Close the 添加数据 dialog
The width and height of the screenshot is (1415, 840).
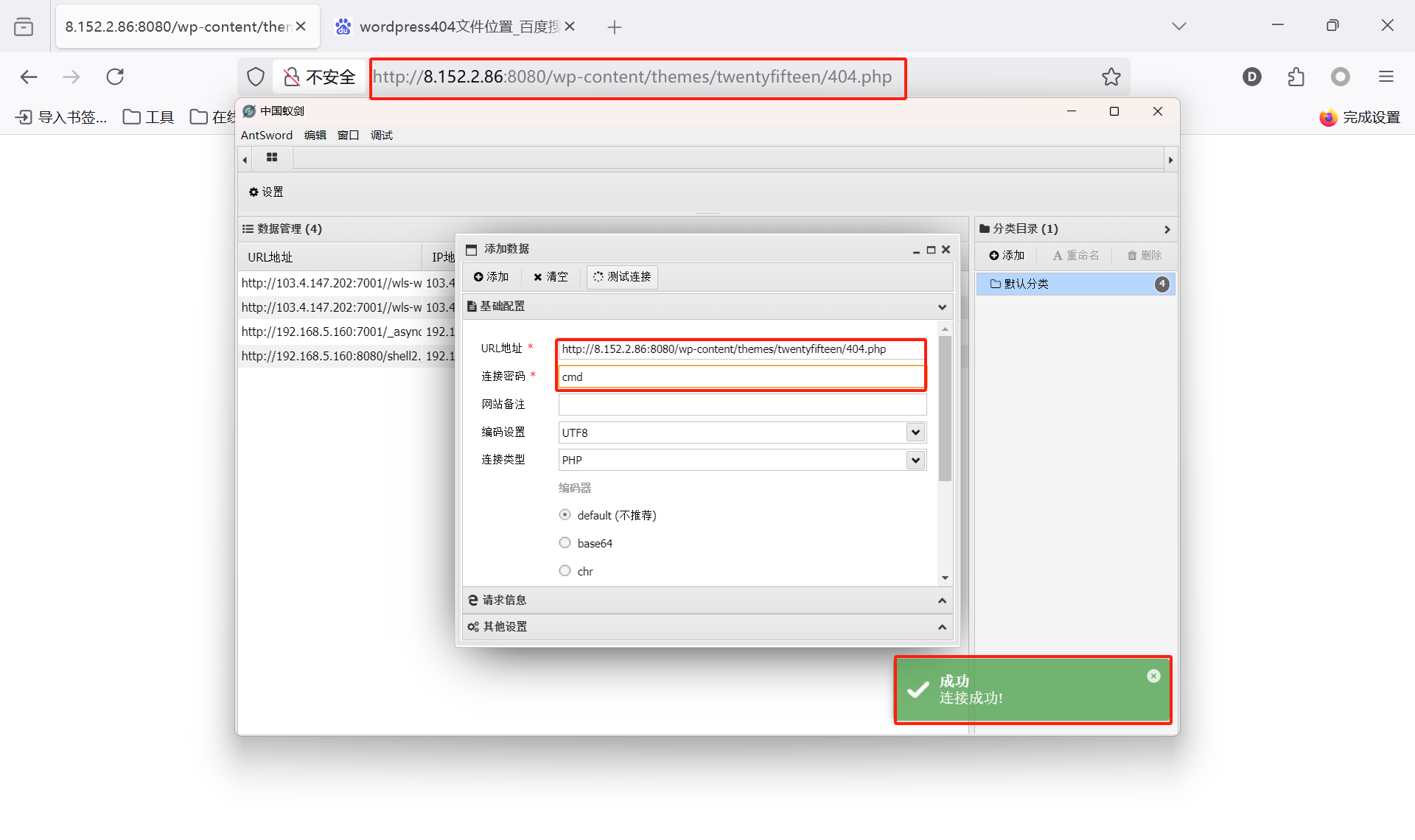click(946, 250)
